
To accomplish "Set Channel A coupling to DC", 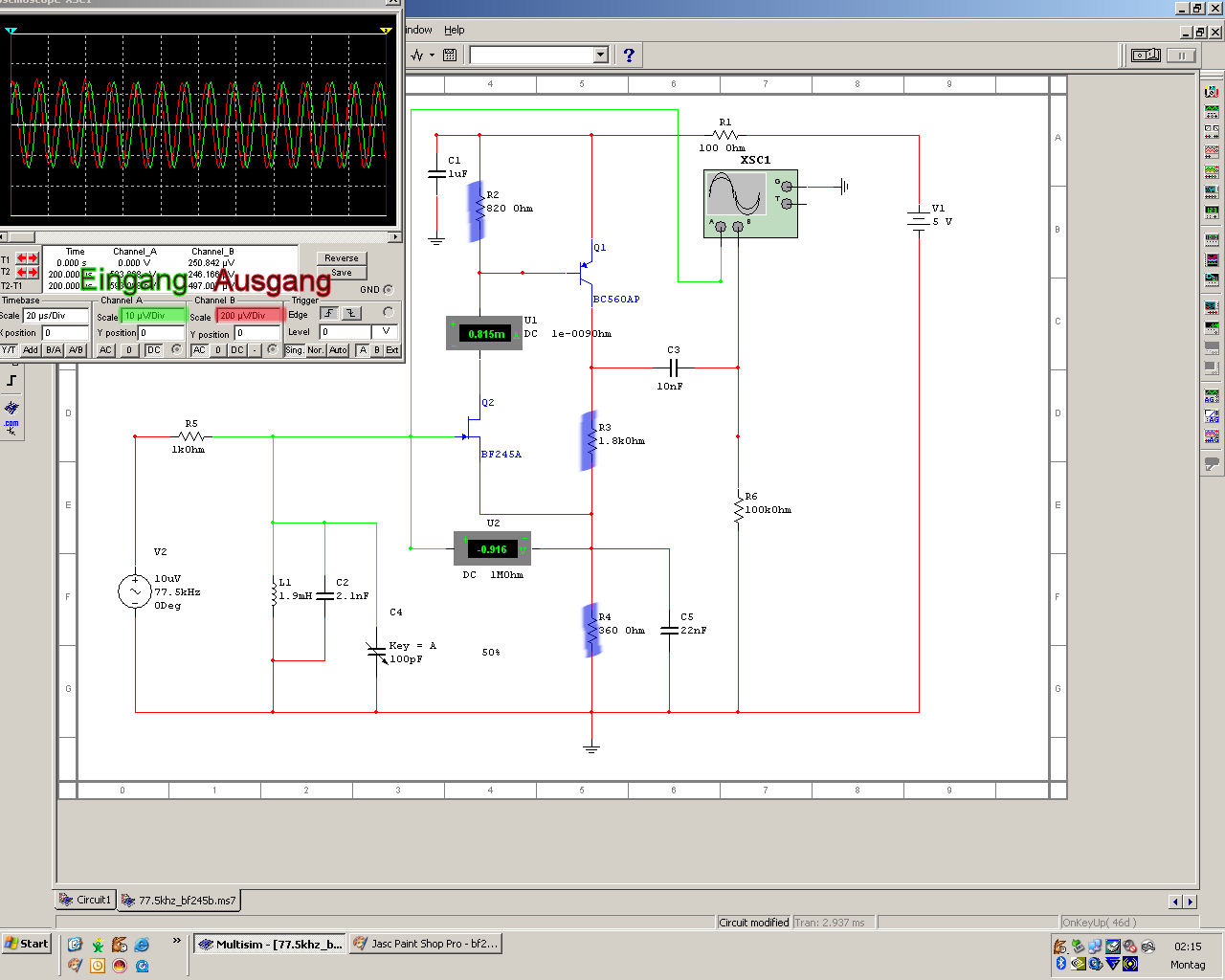I will 153,350.
